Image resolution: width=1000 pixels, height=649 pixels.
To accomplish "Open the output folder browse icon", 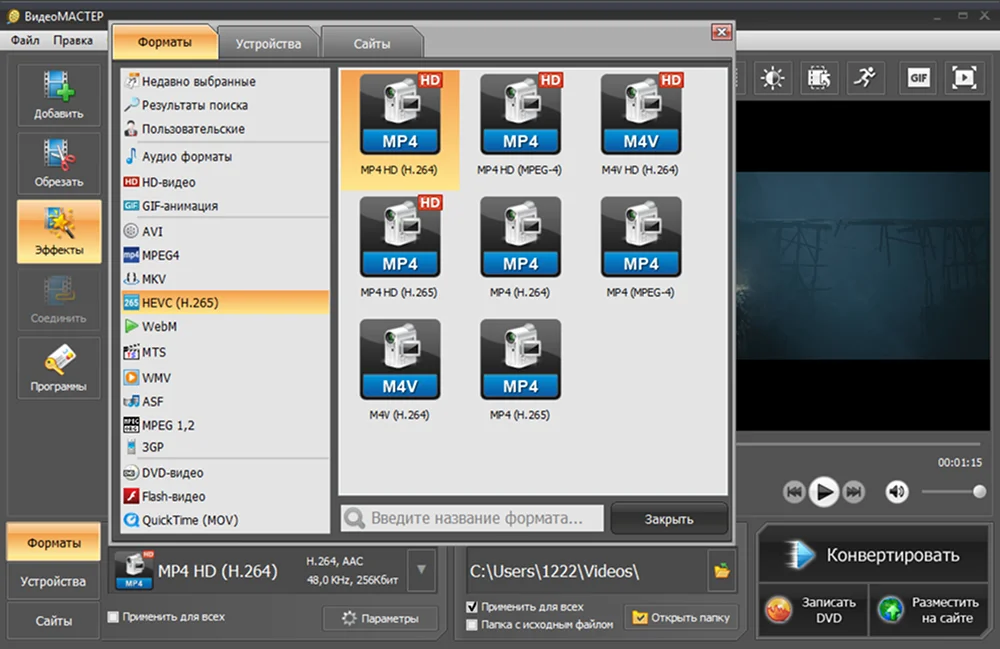I will 722,571.
